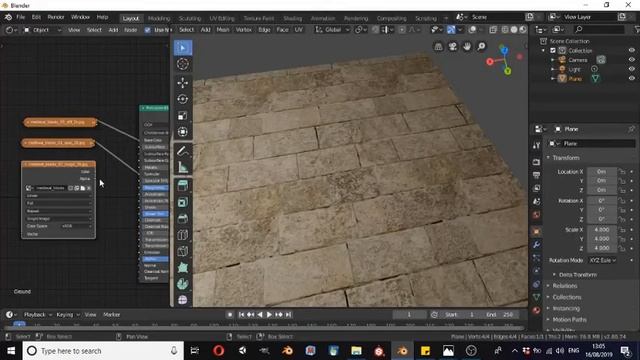
Task: Open the Keying menu in timeline
Action: [x=67, y=315]
